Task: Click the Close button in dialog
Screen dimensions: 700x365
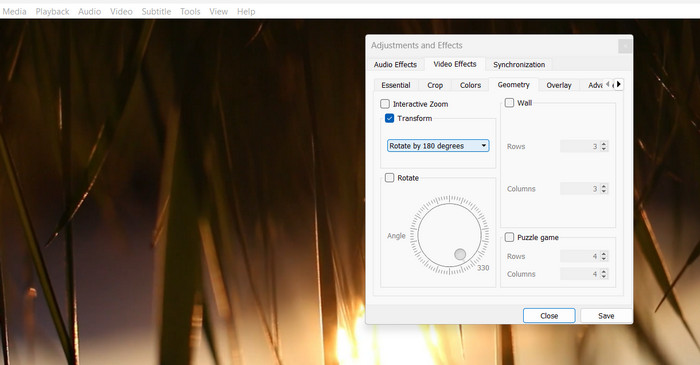Action: pyautogui.click(x=549, y=316)
